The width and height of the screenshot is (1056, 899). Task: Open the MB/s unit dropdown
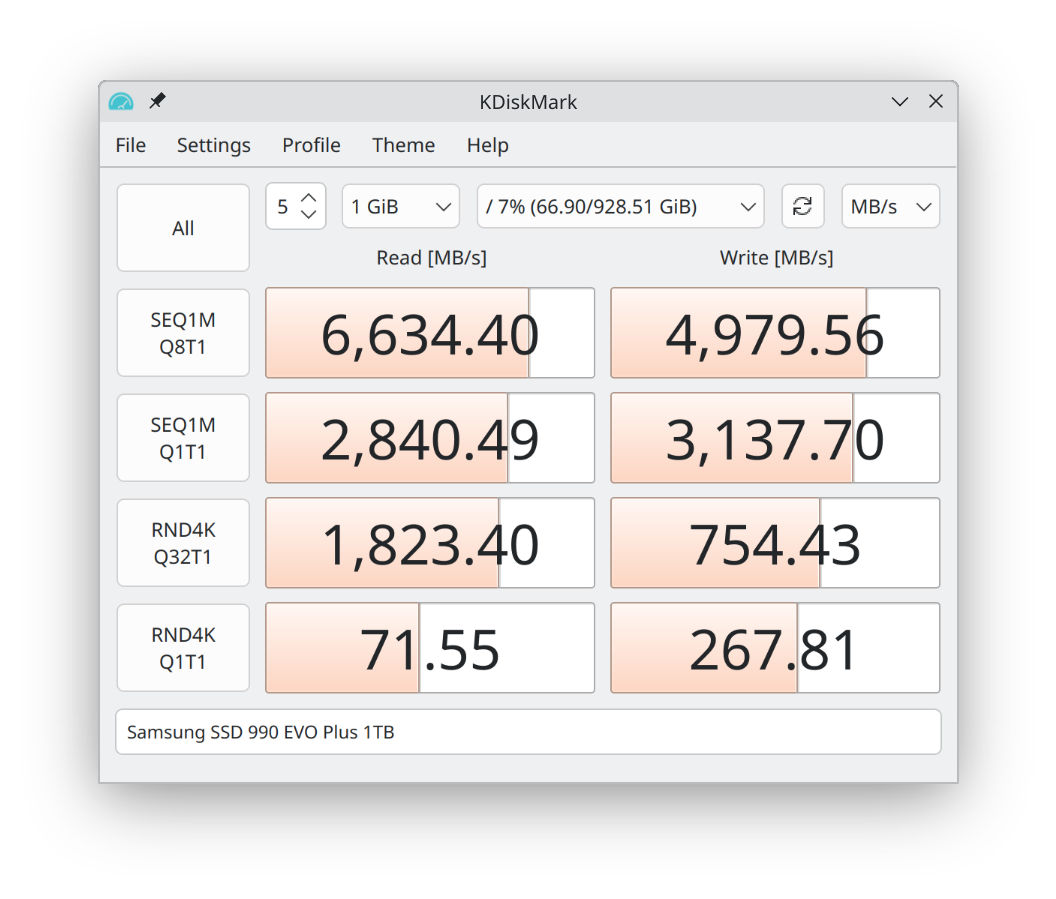click(x=890, y=207)
